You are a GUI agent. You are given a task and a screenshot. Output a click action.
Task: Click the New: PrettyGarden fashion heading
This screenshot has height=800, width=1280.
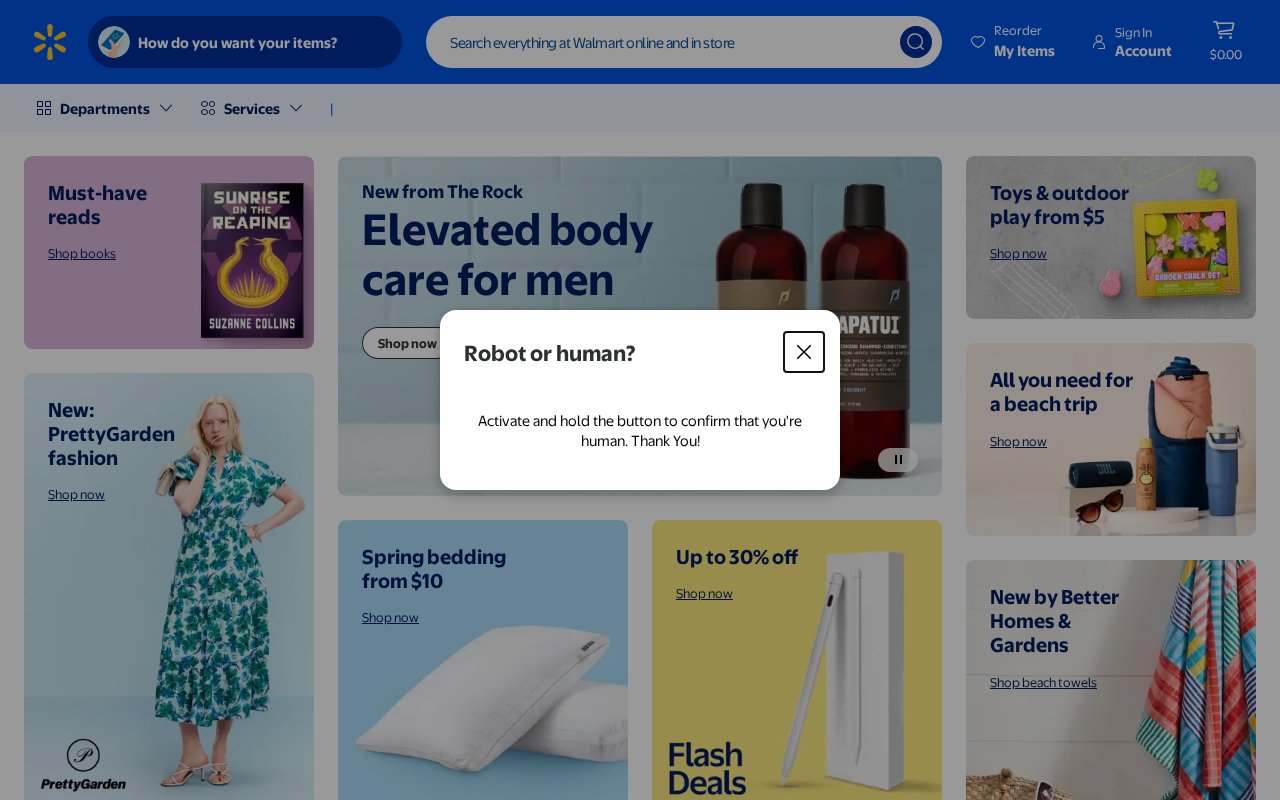click(111, 434)
